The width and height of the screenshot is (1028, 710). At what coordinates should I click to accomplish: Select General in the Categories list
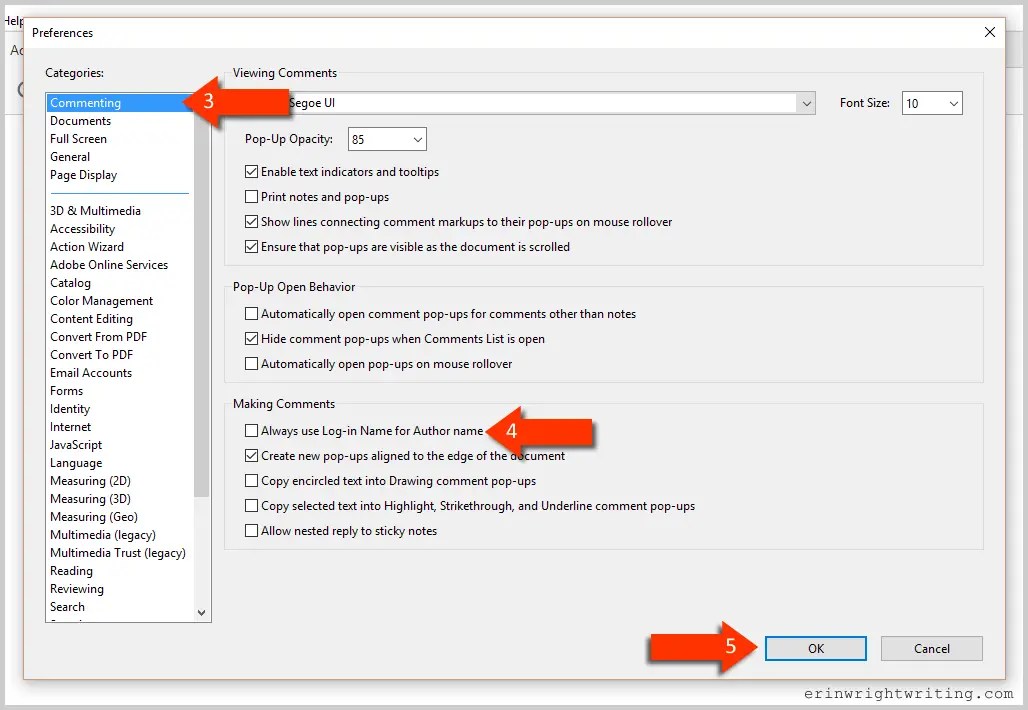coord(70,157)
